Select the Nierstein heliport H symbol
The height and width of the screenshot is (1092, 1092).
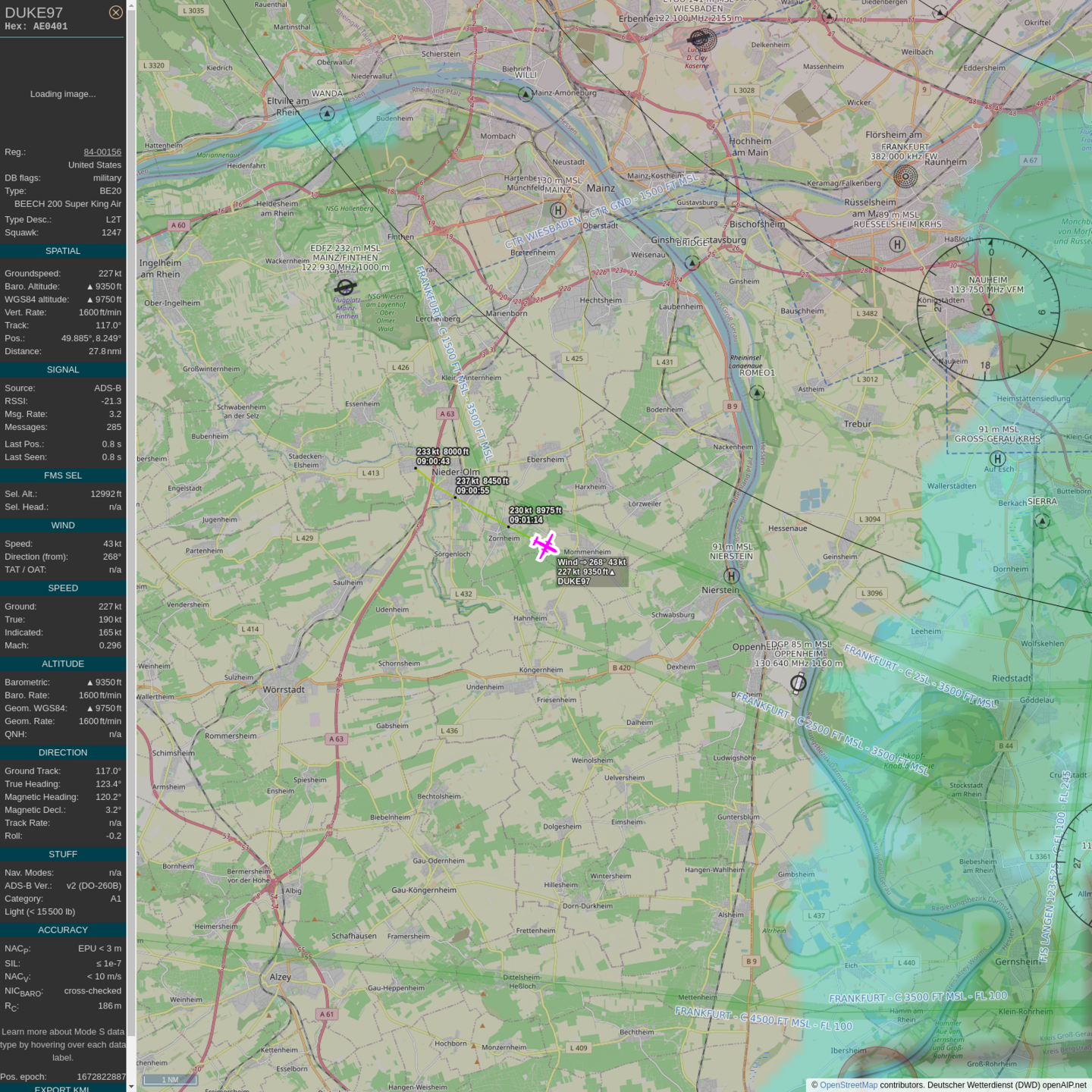[x=731, y=576]
